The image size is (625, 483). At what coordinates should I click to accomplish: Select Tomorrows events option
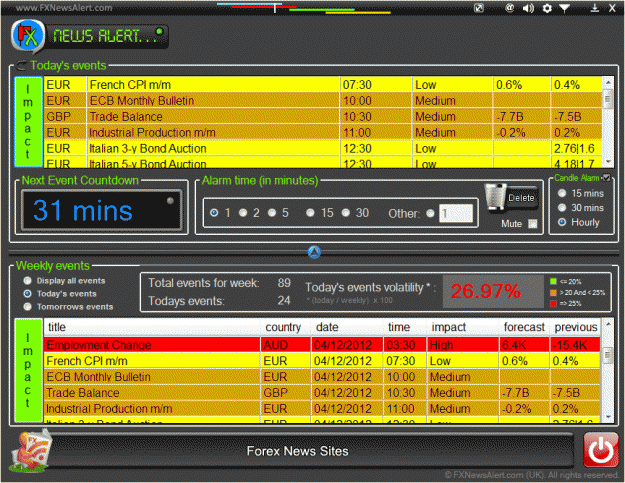coord(28,306)
